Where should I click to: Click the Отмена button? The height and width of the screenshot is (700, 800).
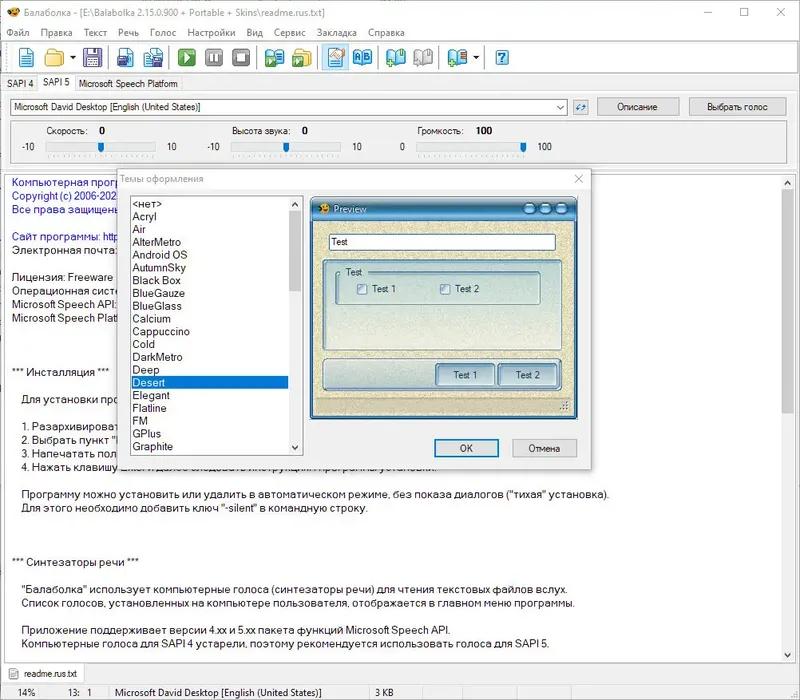pyautogui.click(x=544, y=448)
